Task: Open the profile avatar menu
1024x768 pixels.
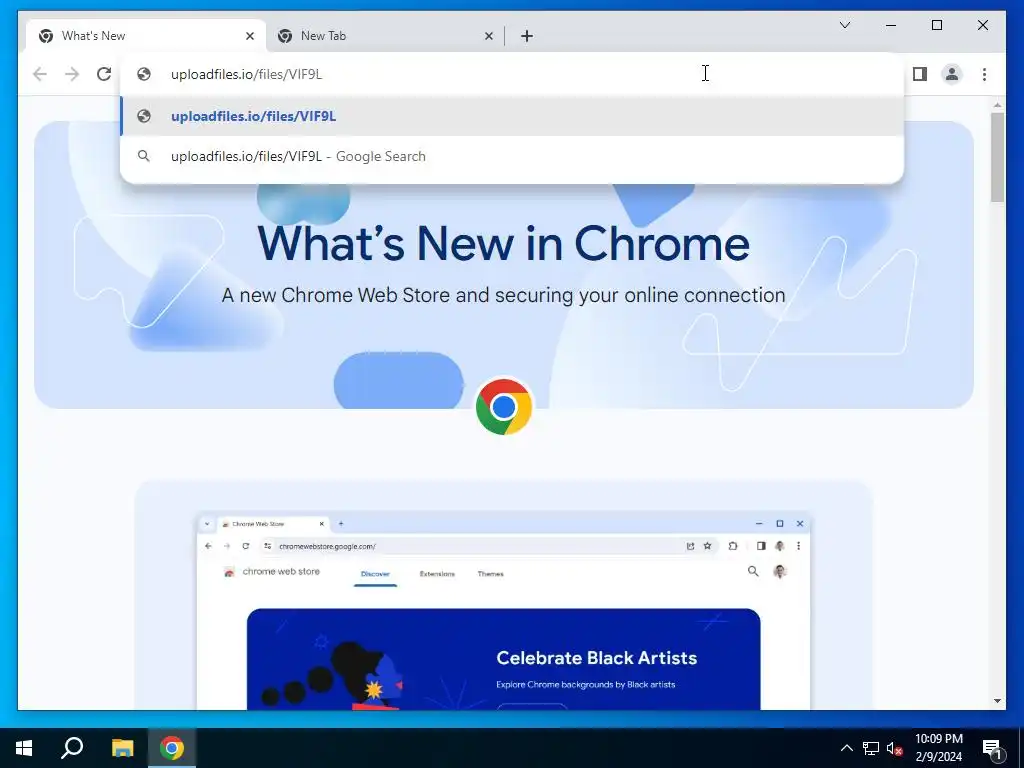Action: (952, 74)
